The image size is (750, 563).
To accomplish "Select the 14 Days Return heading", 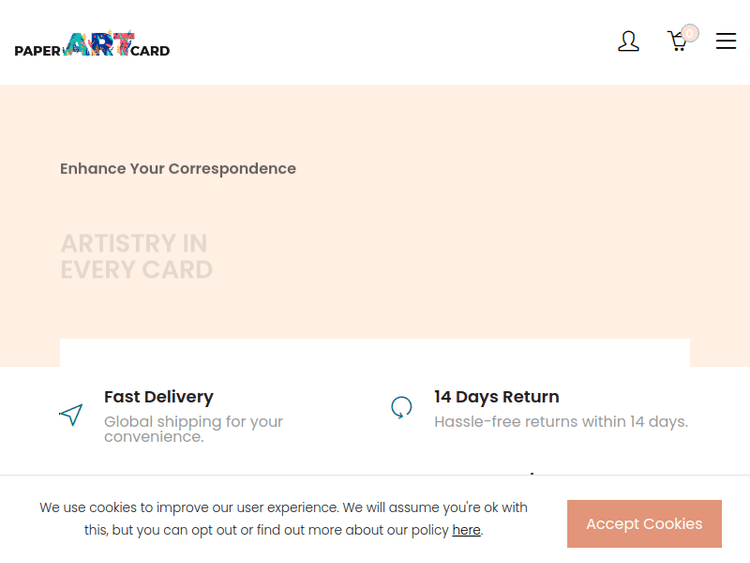I will (x=496, y=397).
